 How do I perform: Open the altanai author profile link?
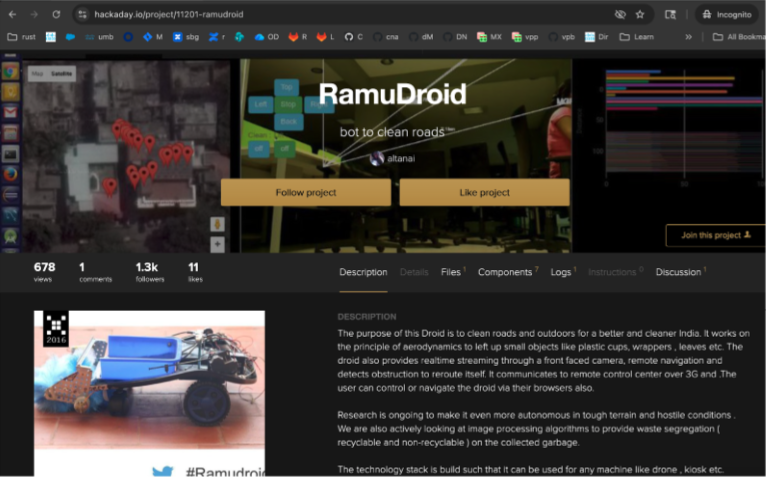[x=401, y=158]
